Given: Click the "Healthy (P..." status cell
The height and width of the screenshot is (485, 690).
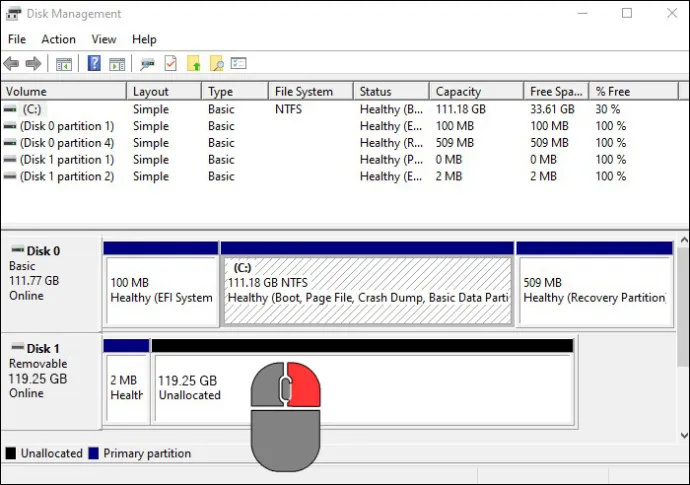Looking at the screenshot, I should tap(392, 160).
